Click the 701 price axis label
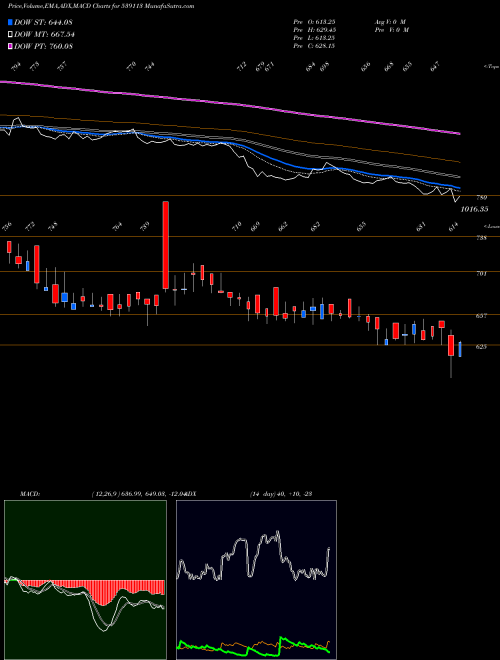 (x=482, y=274)
